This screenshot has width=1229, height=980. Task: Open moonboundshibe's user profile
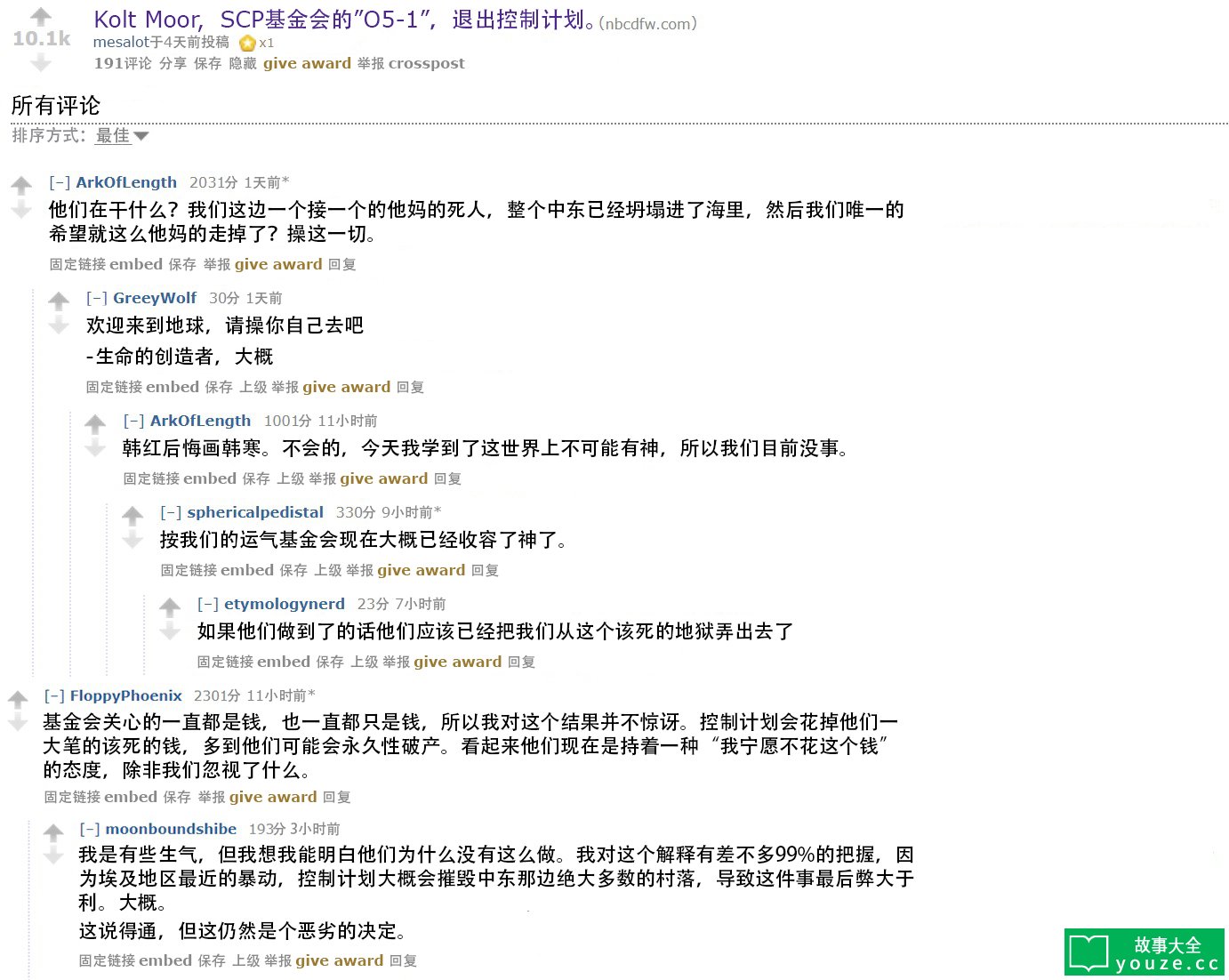(x=171, y=829)
